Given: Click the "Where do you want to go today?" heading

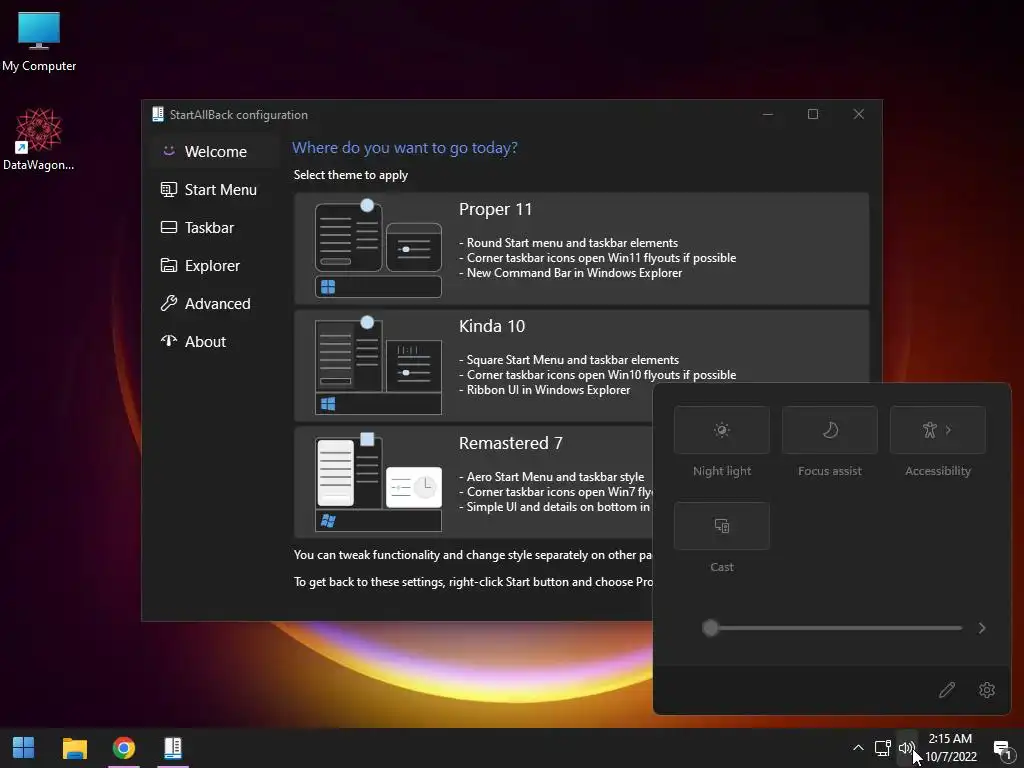Looking at the screenshot, I should 405,148.
